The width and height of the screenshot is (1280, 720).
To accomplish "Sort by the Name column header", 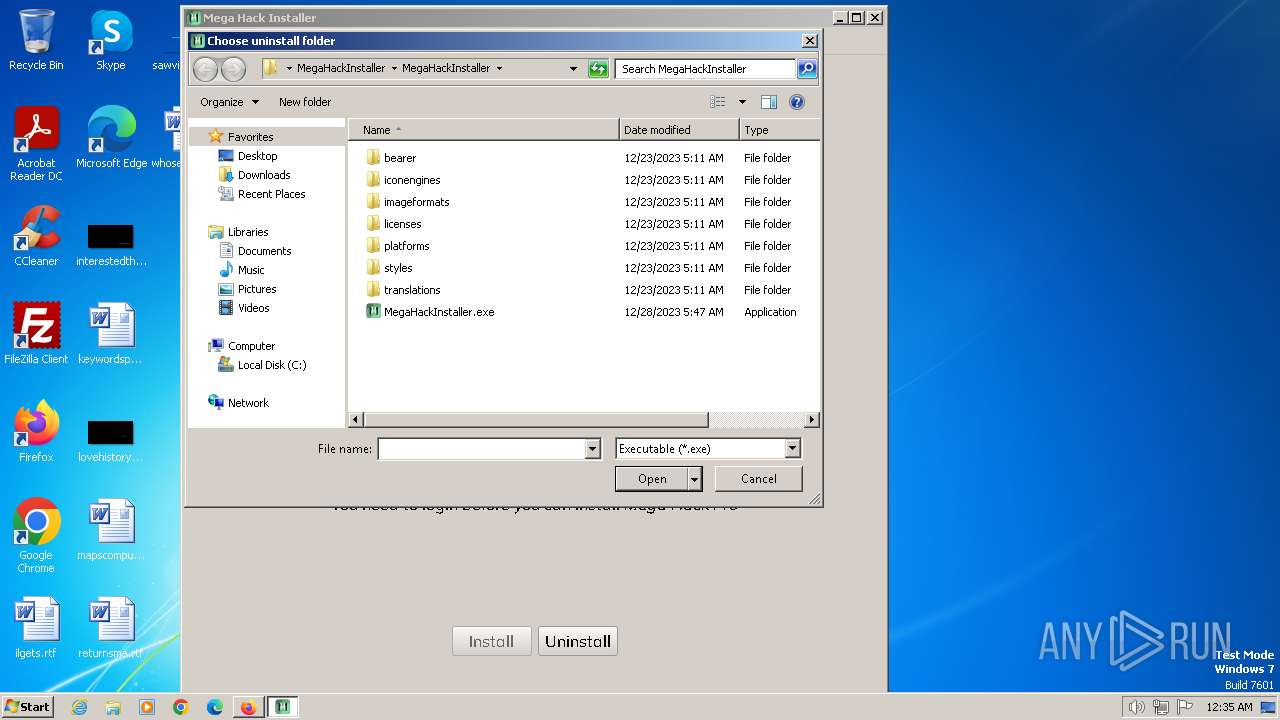I will (483, 130).
